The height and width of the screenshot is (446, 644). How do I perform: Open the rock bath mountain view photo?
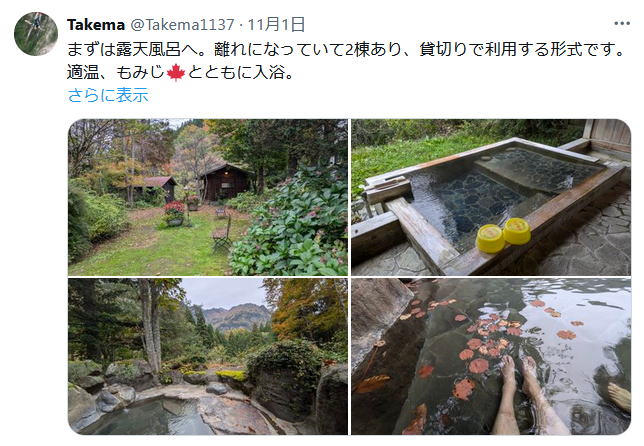coord(208,356)
